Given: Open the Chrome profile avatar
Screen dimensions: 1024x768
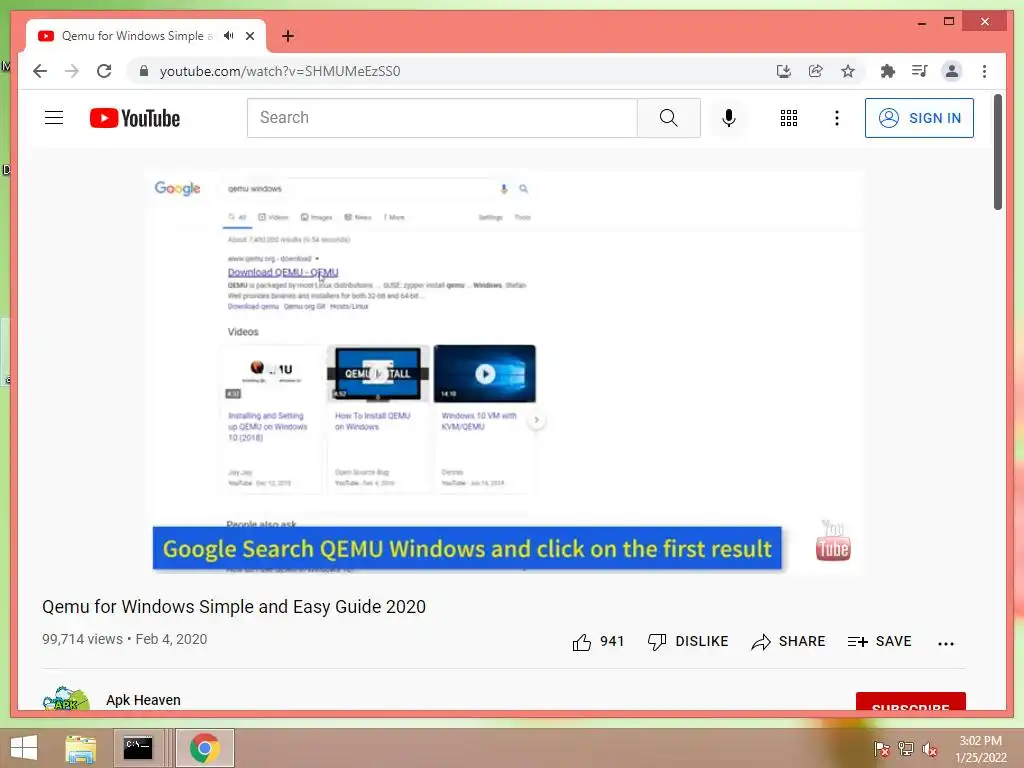Looking at the screenshot, I should [x=952, y=71].
